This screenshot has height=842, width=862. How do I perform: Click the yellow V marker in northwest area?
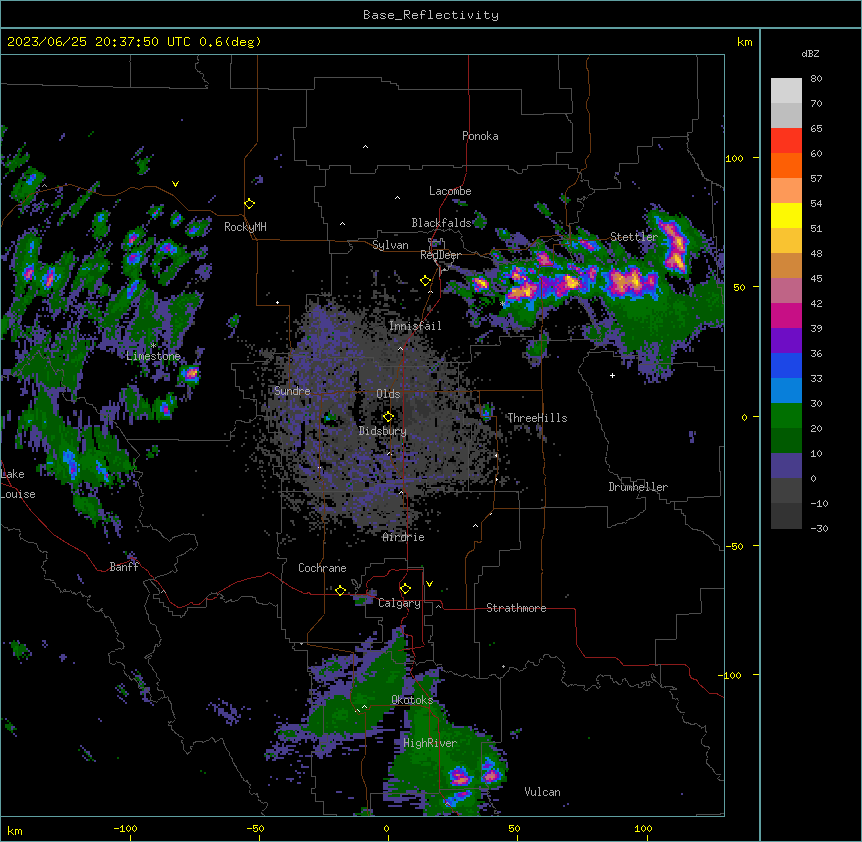tap(175, 184)
